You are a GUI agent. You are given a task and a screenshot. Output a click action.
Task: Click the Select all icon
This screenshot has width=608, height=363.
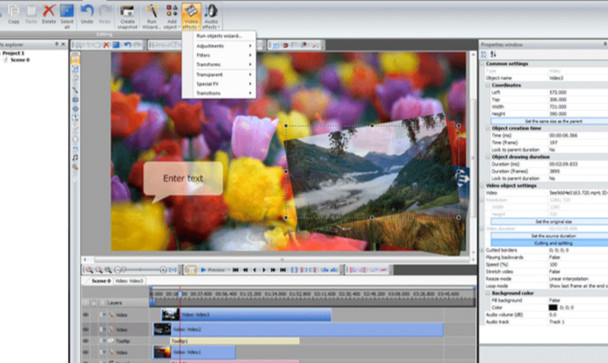pyautogui.click(x=67, y=16)
